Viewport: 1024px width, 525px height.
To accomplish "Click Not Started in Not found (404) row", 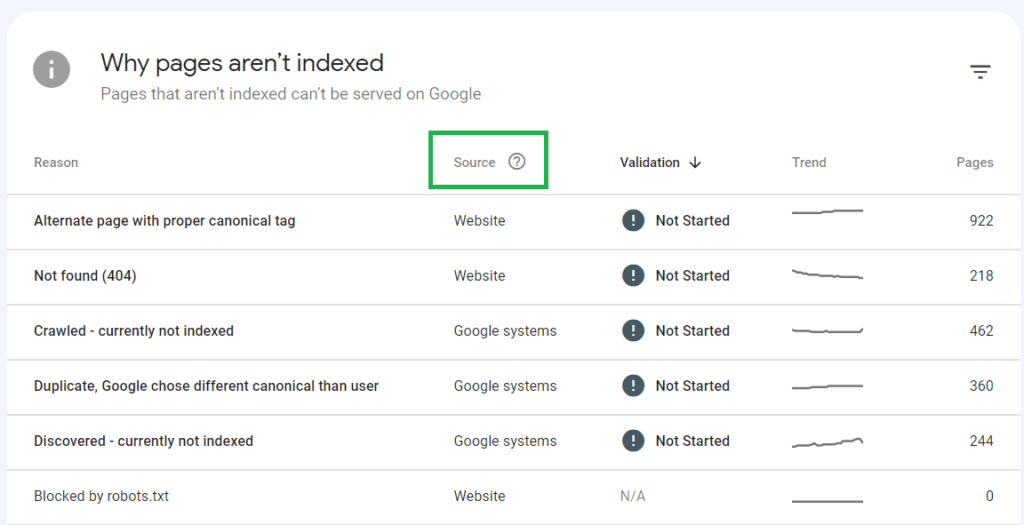I will (x=692, y=276).
